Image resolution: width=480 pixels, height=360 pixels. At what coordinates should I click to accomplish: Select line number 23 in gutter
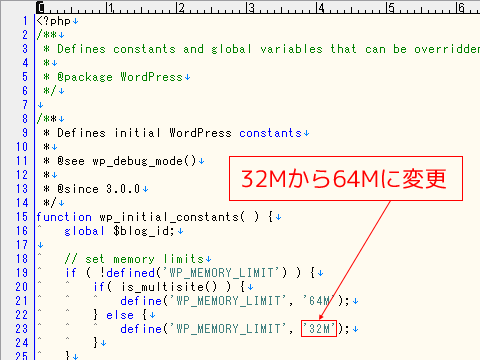point(22,329)
